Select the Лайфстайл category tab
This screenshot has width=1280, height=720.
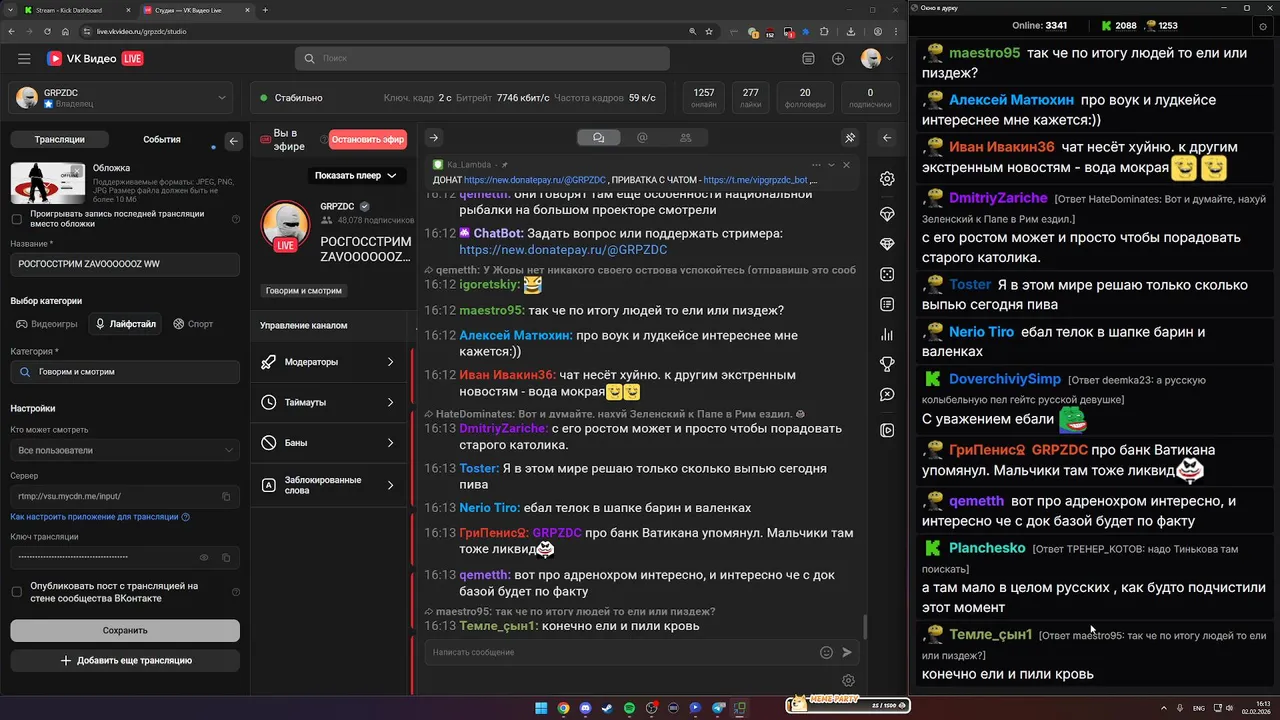tap(125, 324)
